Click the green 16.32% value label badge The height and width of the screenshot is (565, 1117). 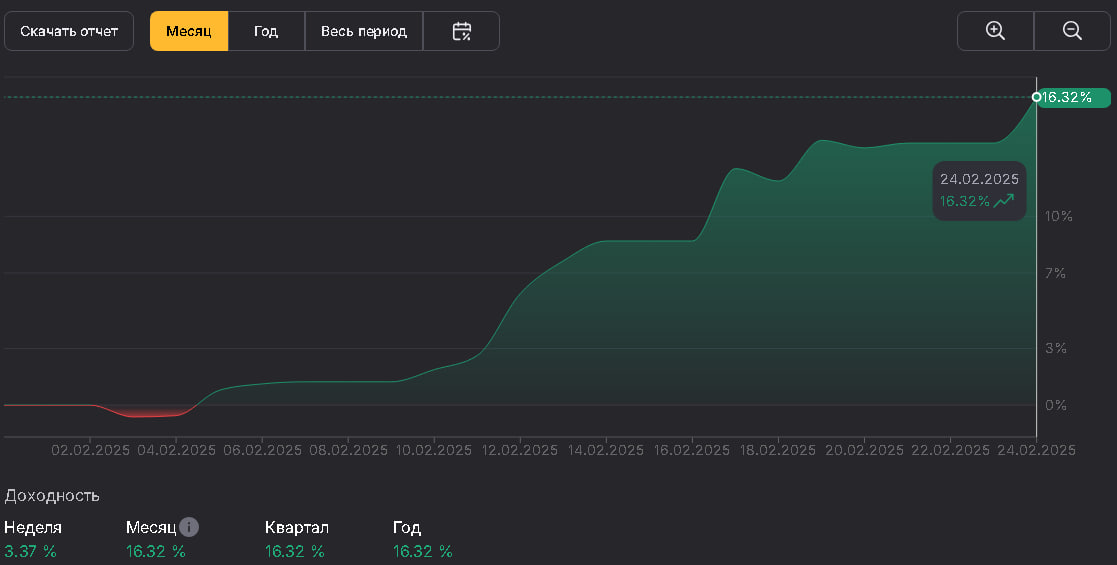click(1074, 98)
